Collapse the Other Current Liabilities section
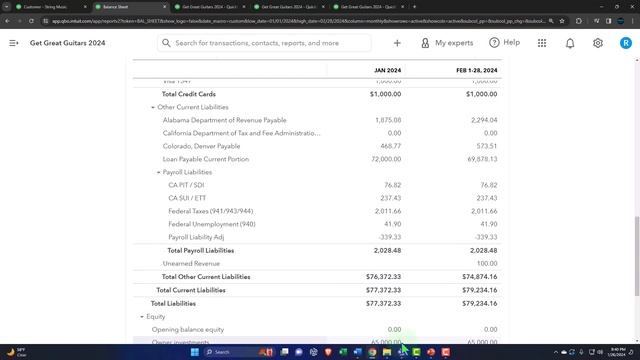This screenshot has width=640, height=360. pyautogui.click(x=153, y=107)
